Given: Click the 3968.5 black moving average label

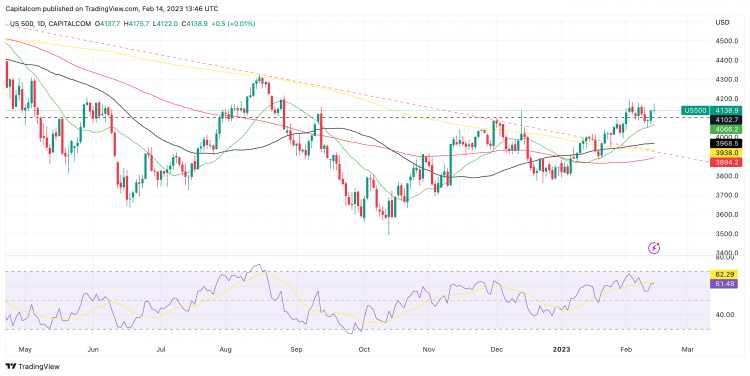Looking at the screenshot, I should [725, 143].
